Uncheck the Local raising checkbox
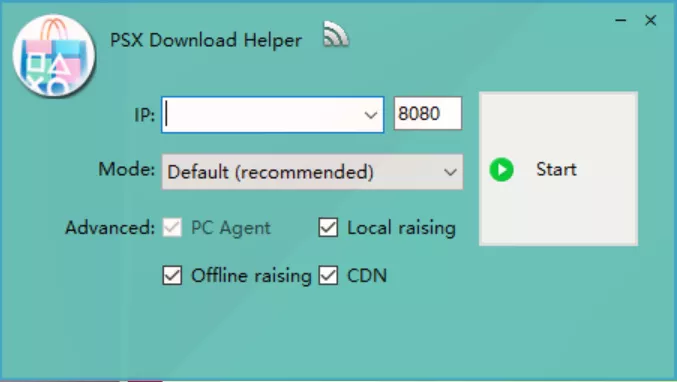This screenshot has width=677, height=382. pos(328,227)
